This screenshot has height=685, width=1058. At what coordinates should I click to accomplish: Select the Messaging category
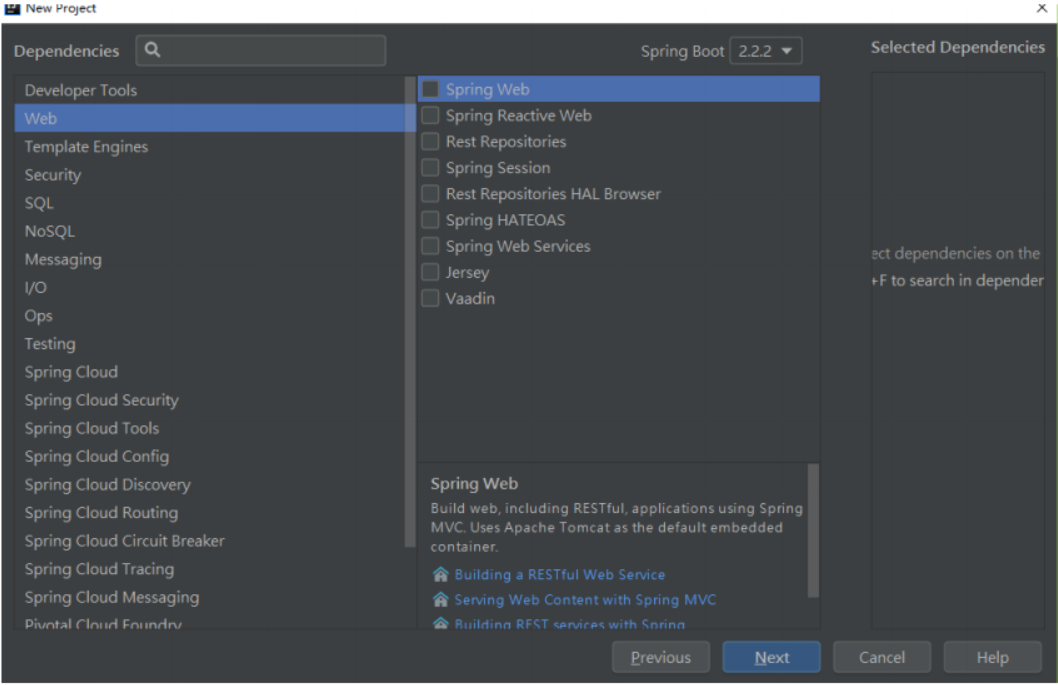click(x=210, y=259)
